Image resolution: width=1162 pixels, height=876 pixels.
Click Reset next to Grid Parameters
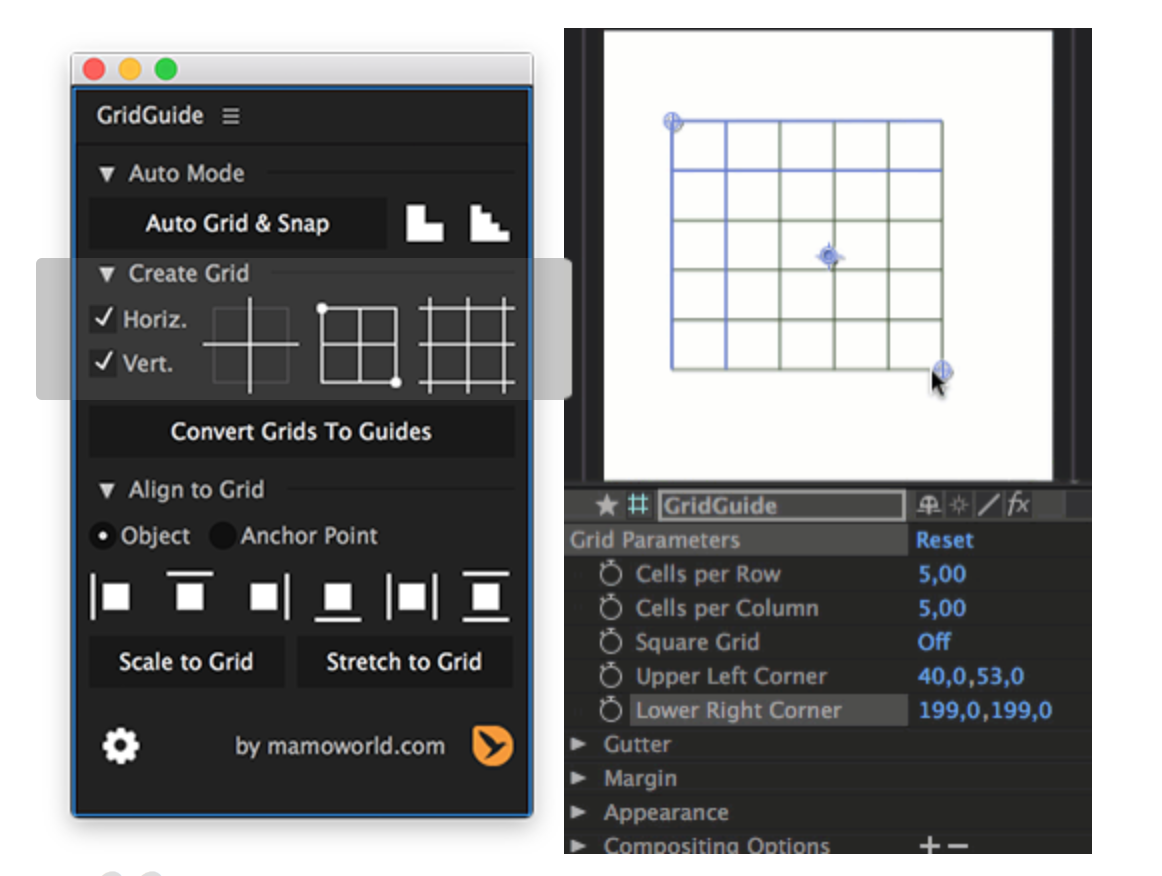click(944, 540)
